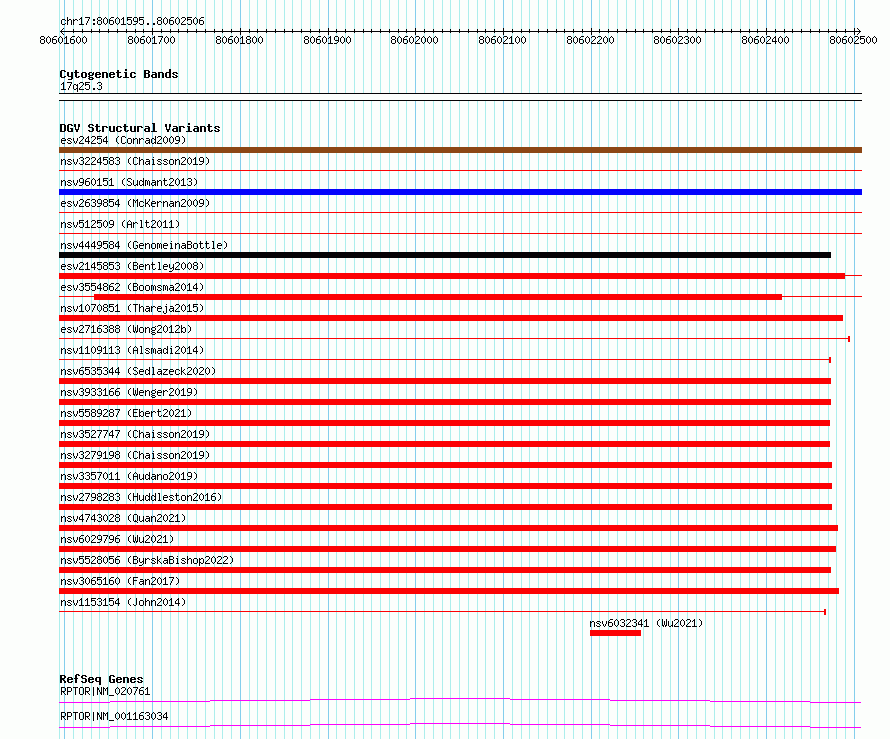890x739 pixels.
Task: Select the blue nsv960151 variant bar
Action: coord(460,192)
